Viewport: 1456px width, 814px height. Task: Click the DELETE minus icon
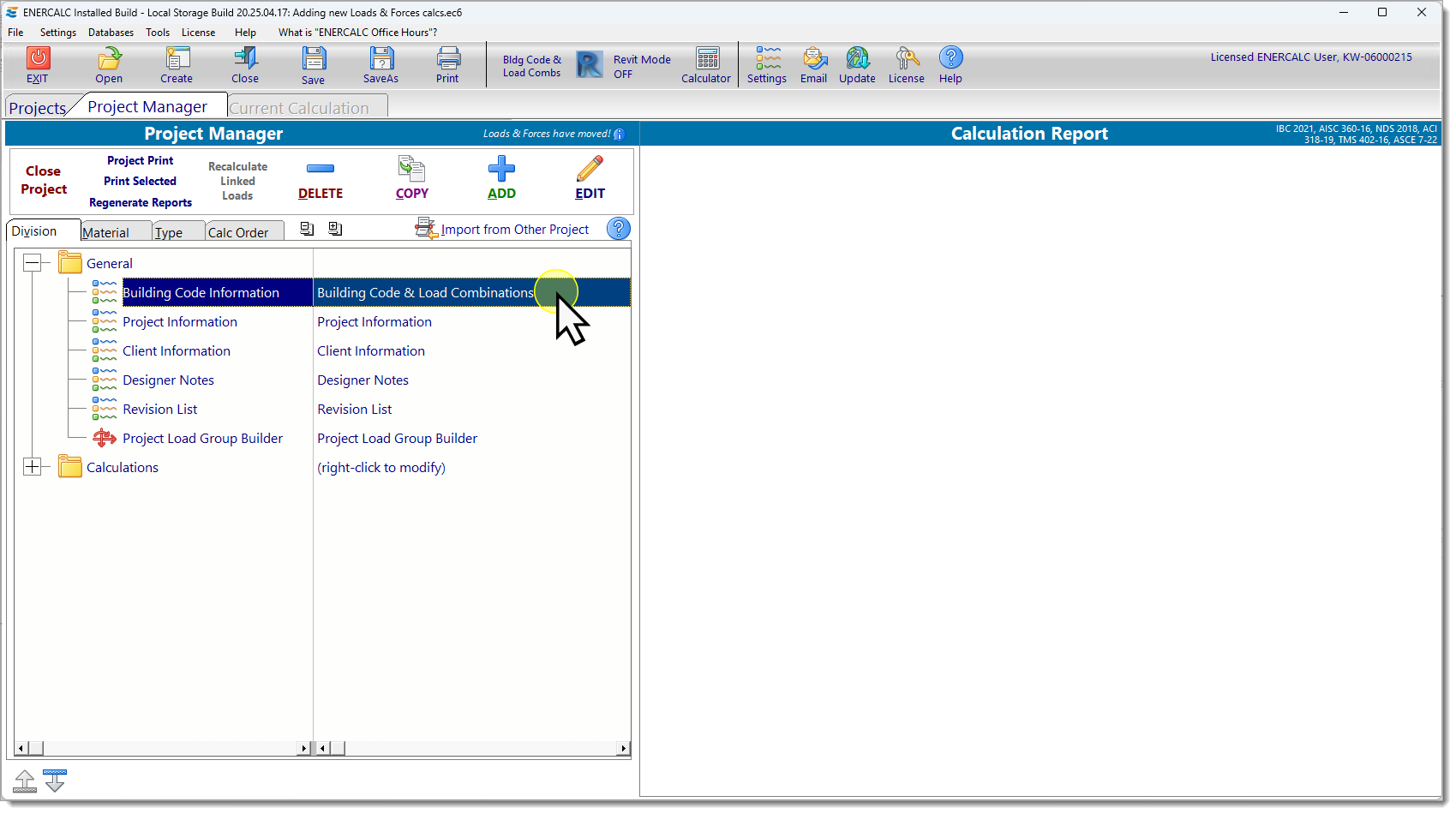pos(321,169)
